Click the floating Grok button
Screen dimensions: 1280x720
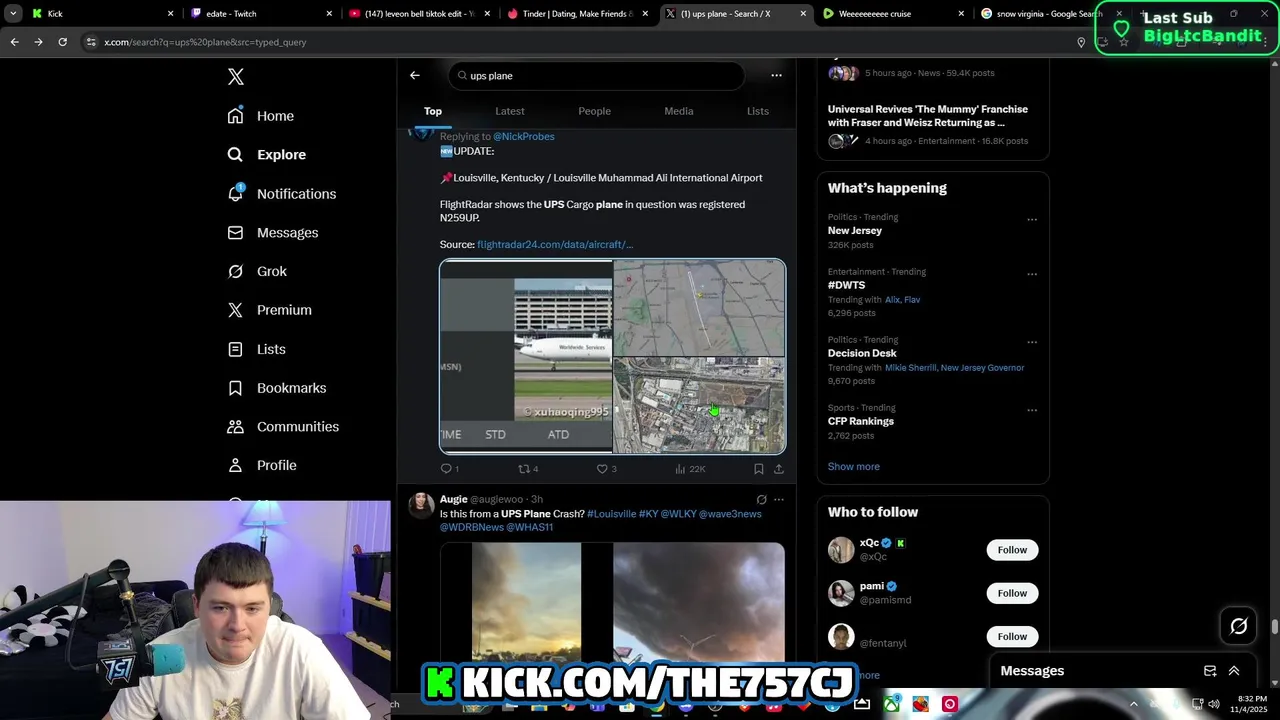point(1239,626)
